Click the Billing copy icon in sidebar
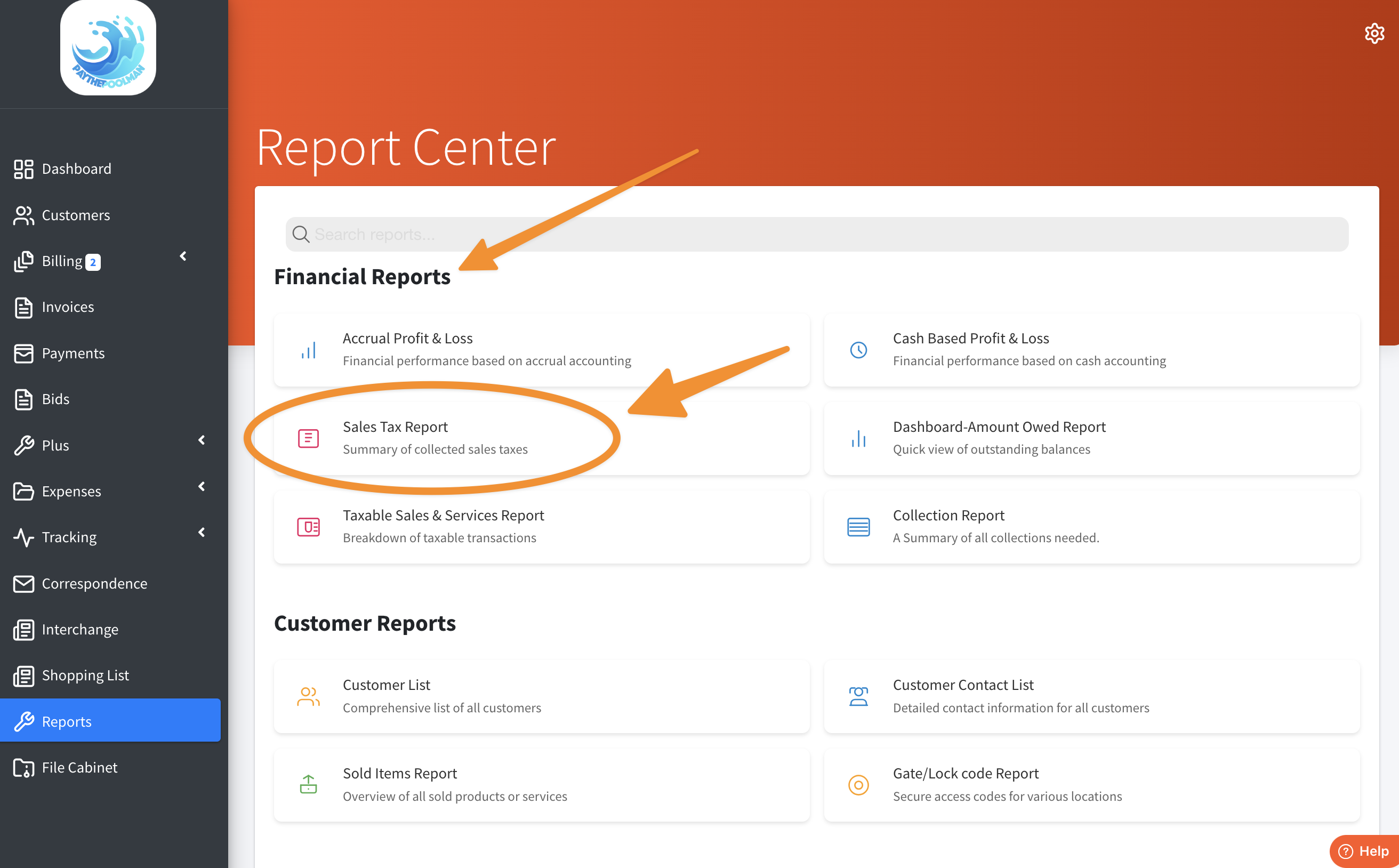1399x868 pixels. click(x=23, y=261)
